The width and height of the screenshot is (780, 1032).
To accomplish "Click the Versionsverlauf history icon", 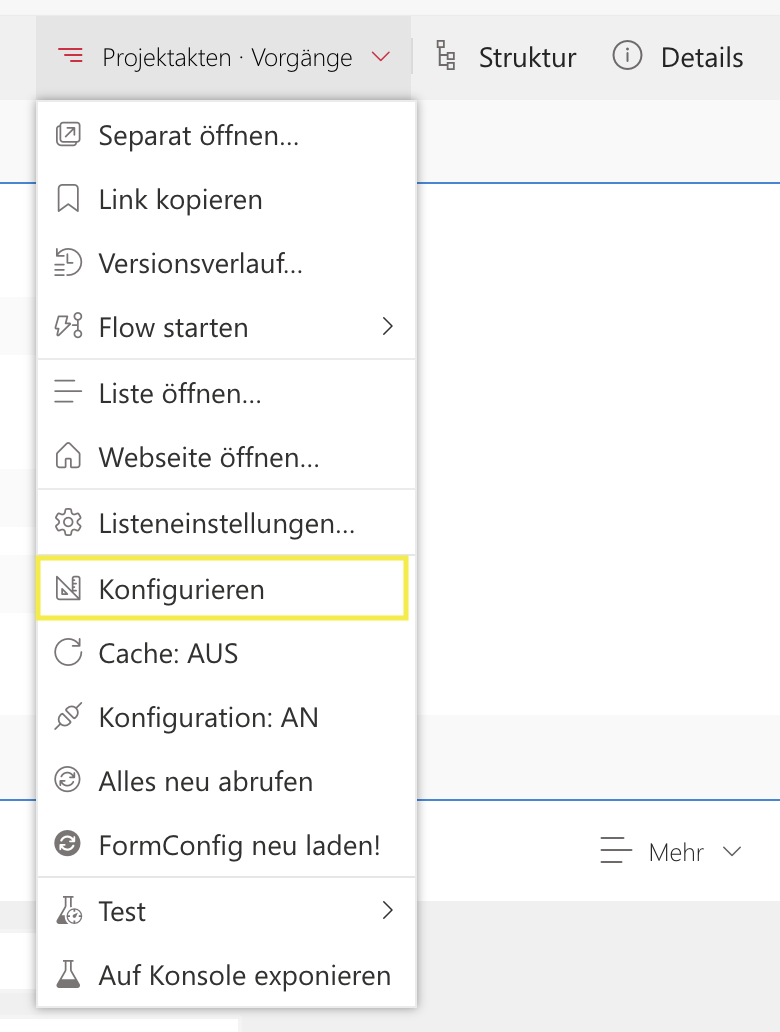I will [68, 263].
